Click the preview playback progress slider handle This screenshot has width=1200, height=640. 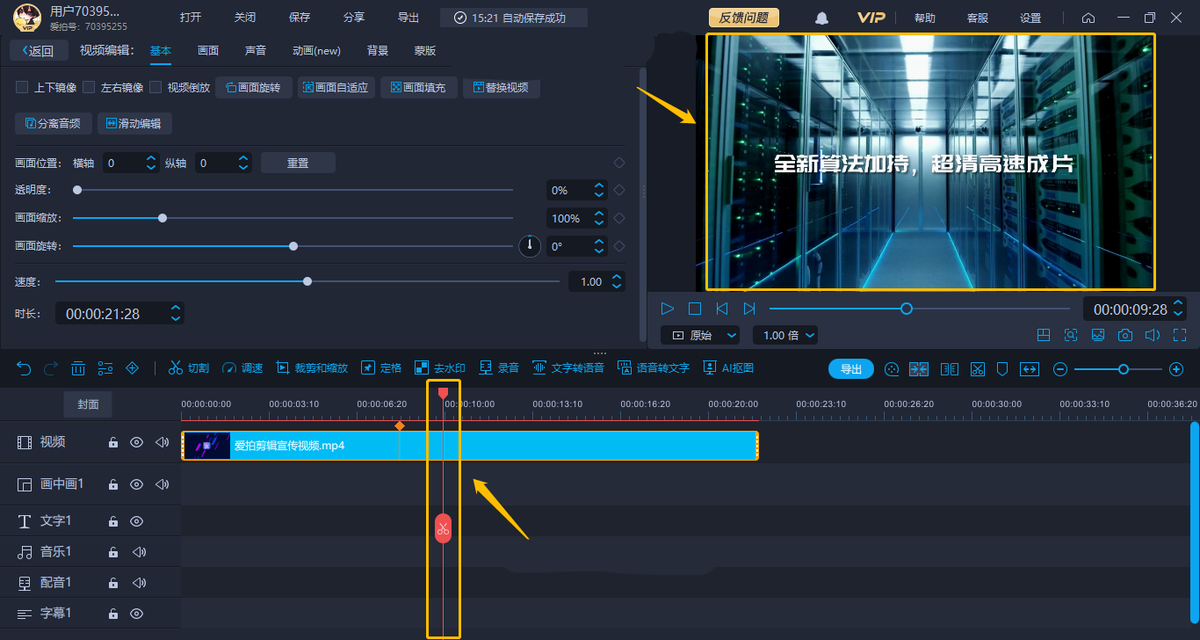pyautogui.click(x=906, y=309)
